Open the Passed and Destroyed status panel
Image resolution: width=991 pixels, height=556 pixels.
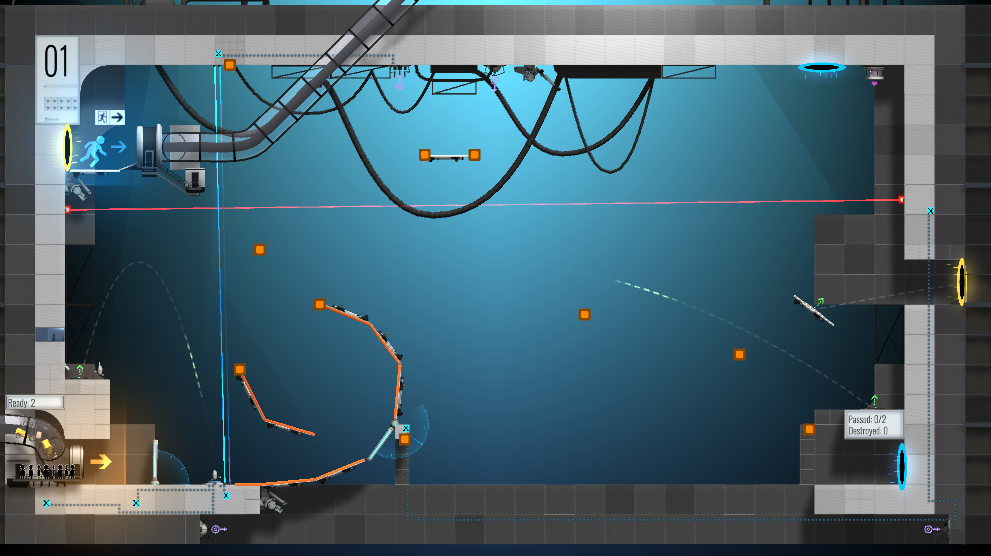(x=873, y=425)
